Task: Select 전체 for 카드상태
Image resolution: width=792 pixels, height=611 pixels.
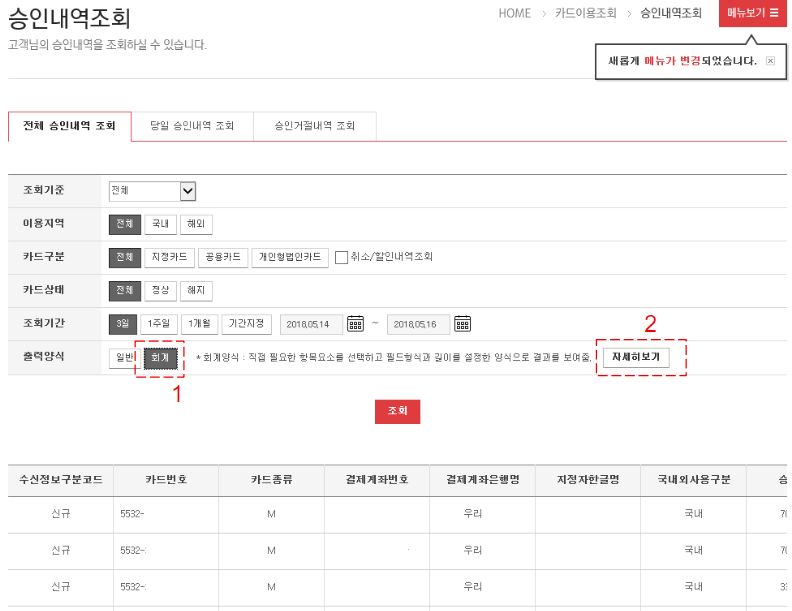Action: tap(125, 290)
